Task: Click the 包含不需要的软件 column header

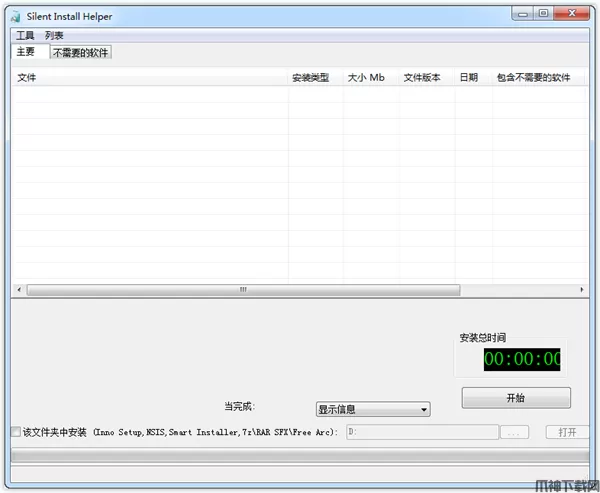Action: tap(538, 78)
